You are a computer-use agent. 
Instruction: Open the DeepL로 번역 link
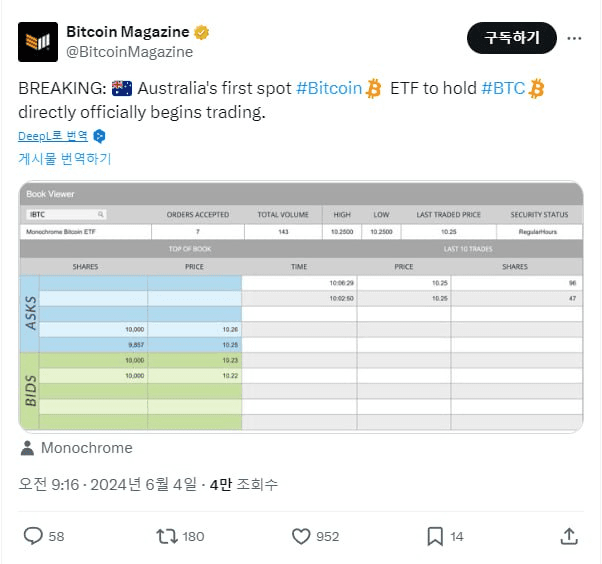click(x=53, y=136)
